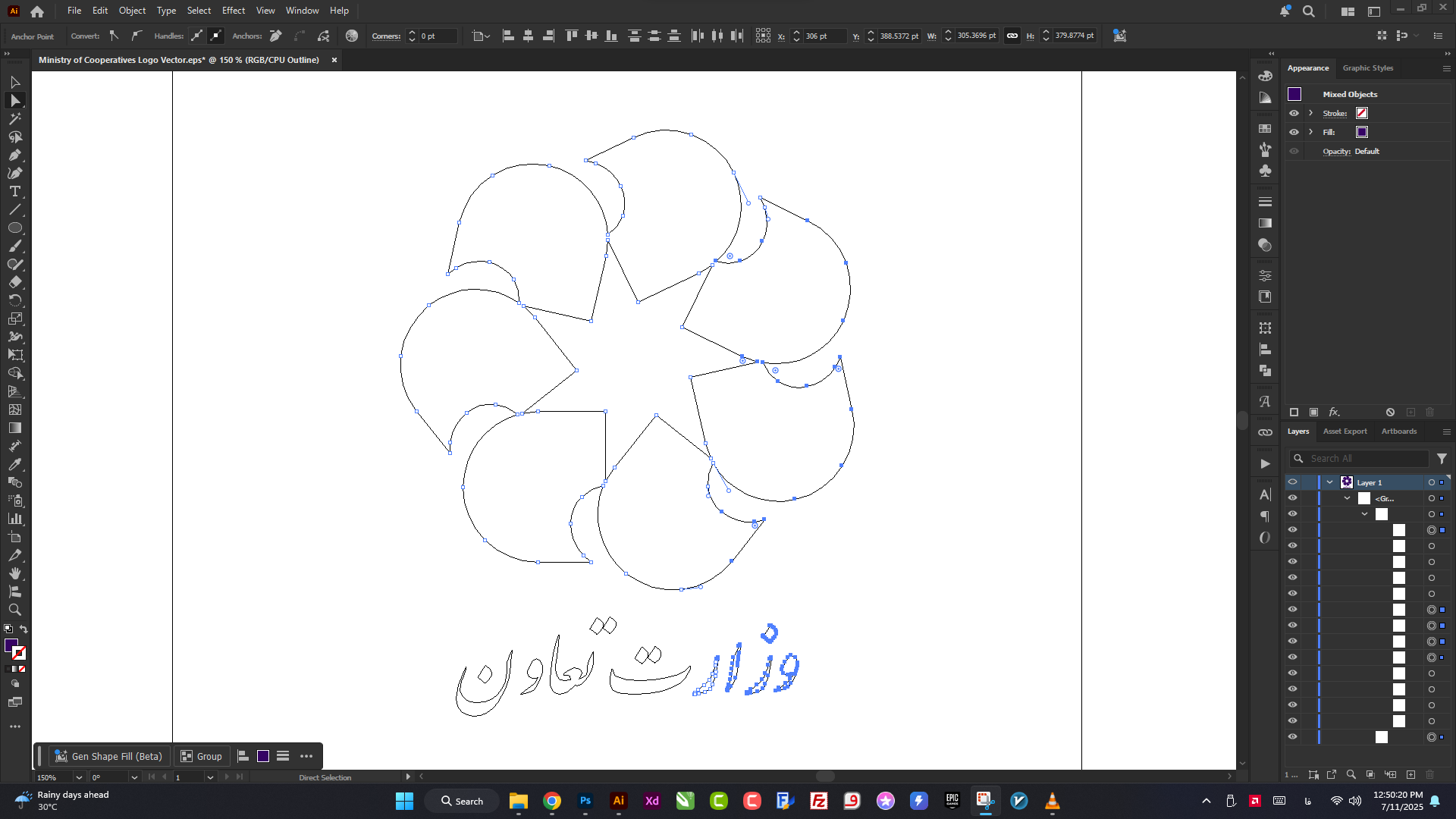Screen dimensions: 1456x819
Task: Click Clear Appearance icon
Action: coord(1390,413)
